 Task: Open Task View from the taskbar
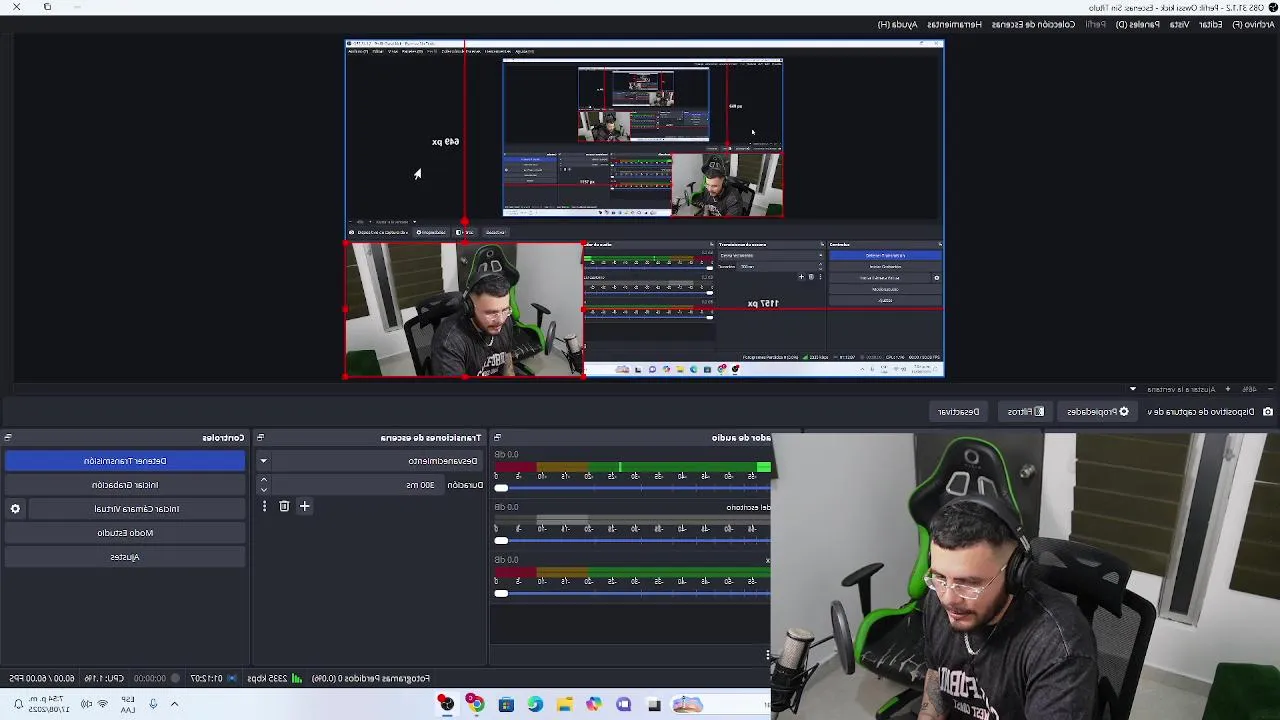point(654,704)
